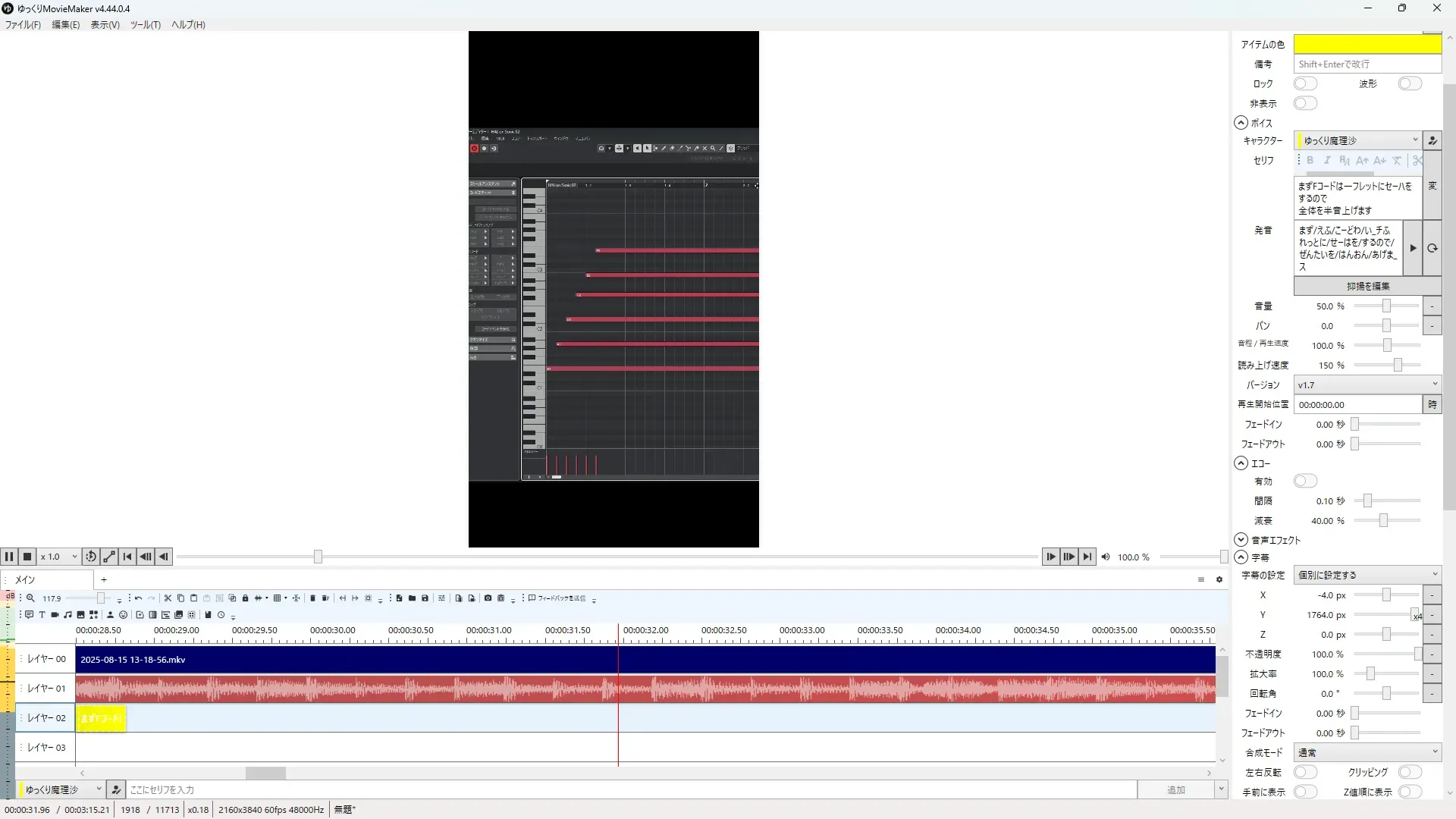
Task: Open the 編集(E) menu
Action: pos(65,24)
